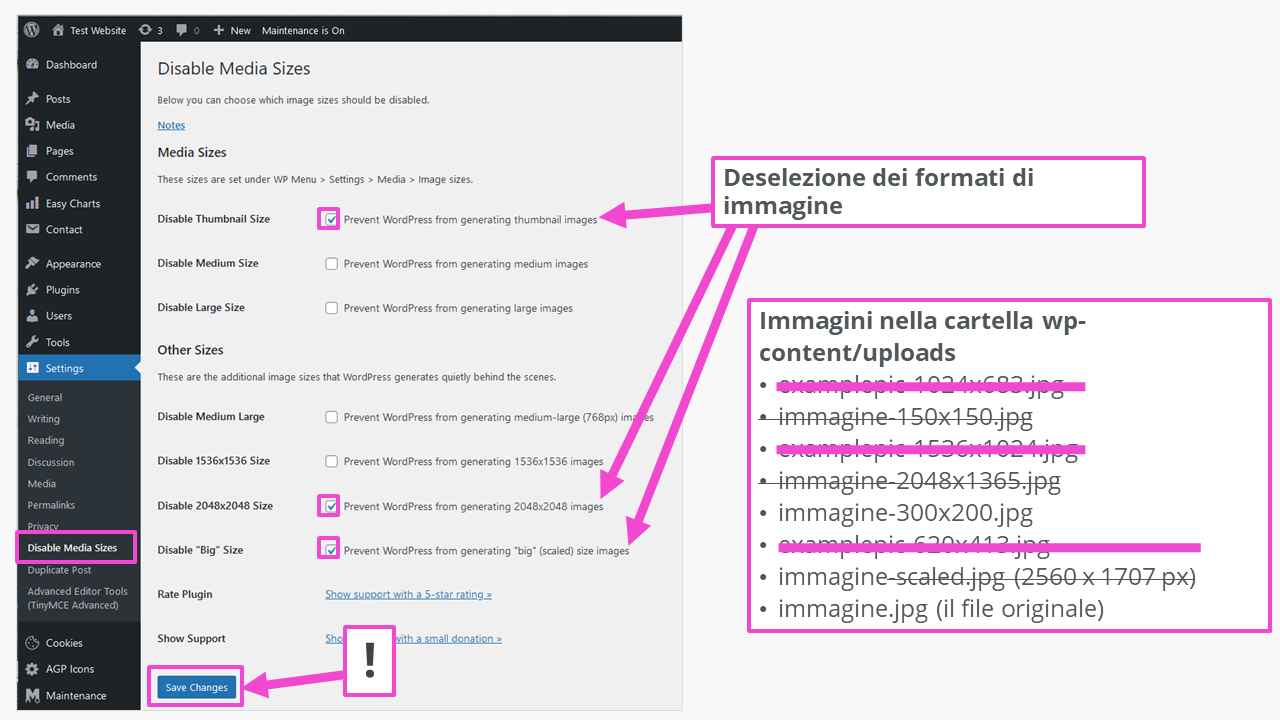1280x720 pixels.
Task: Click the Other Sizes section heading
Action: pos(190,350)
